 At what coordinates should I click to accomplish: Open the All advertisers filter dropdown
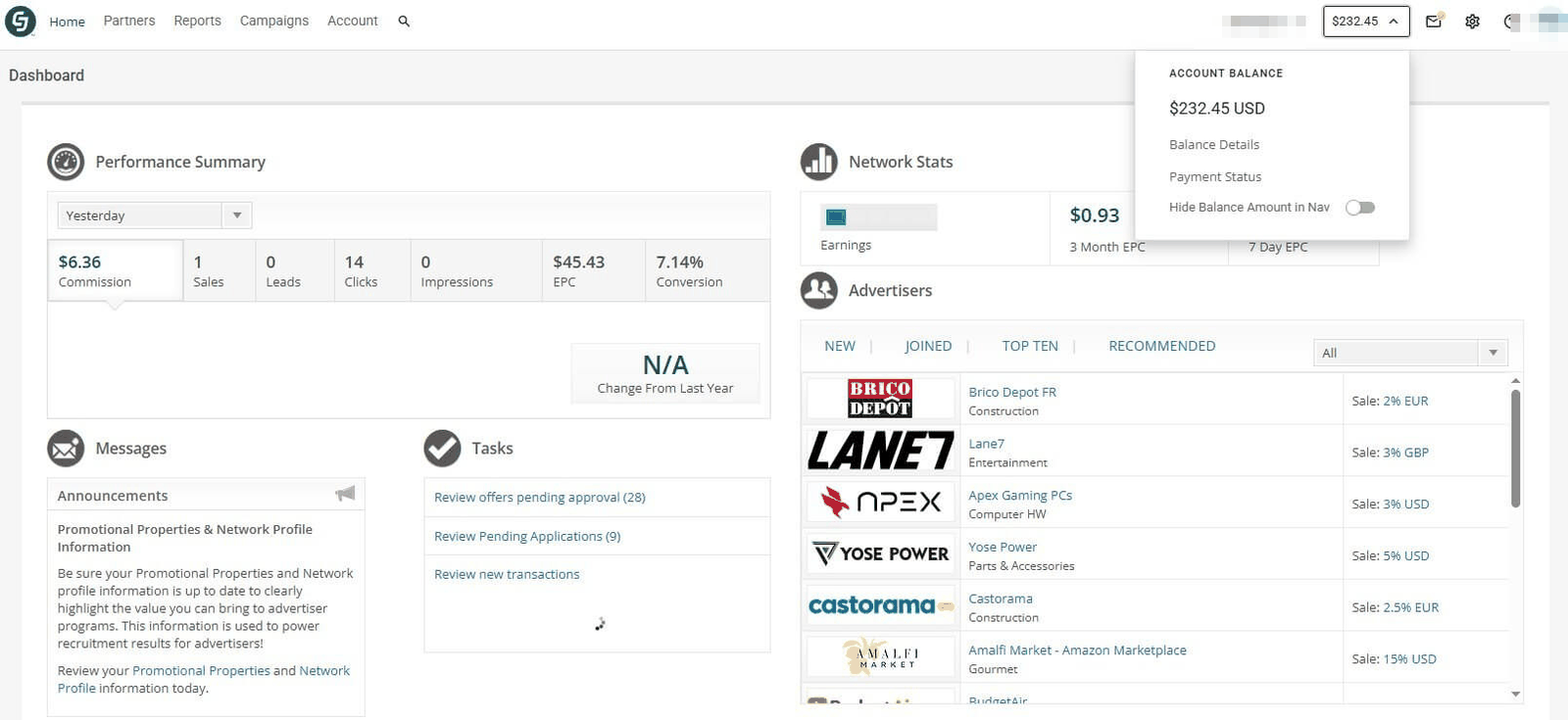tap(1410, 353)
